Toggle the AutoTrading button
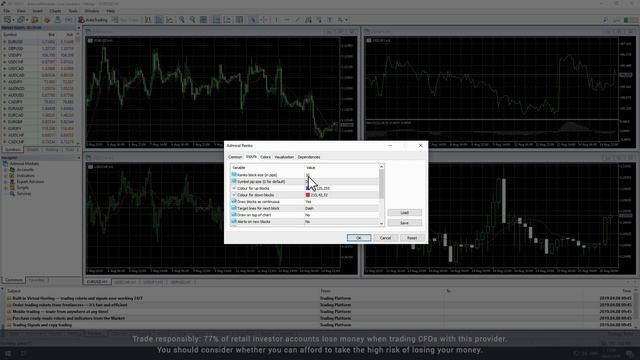 tap(93, 20)
